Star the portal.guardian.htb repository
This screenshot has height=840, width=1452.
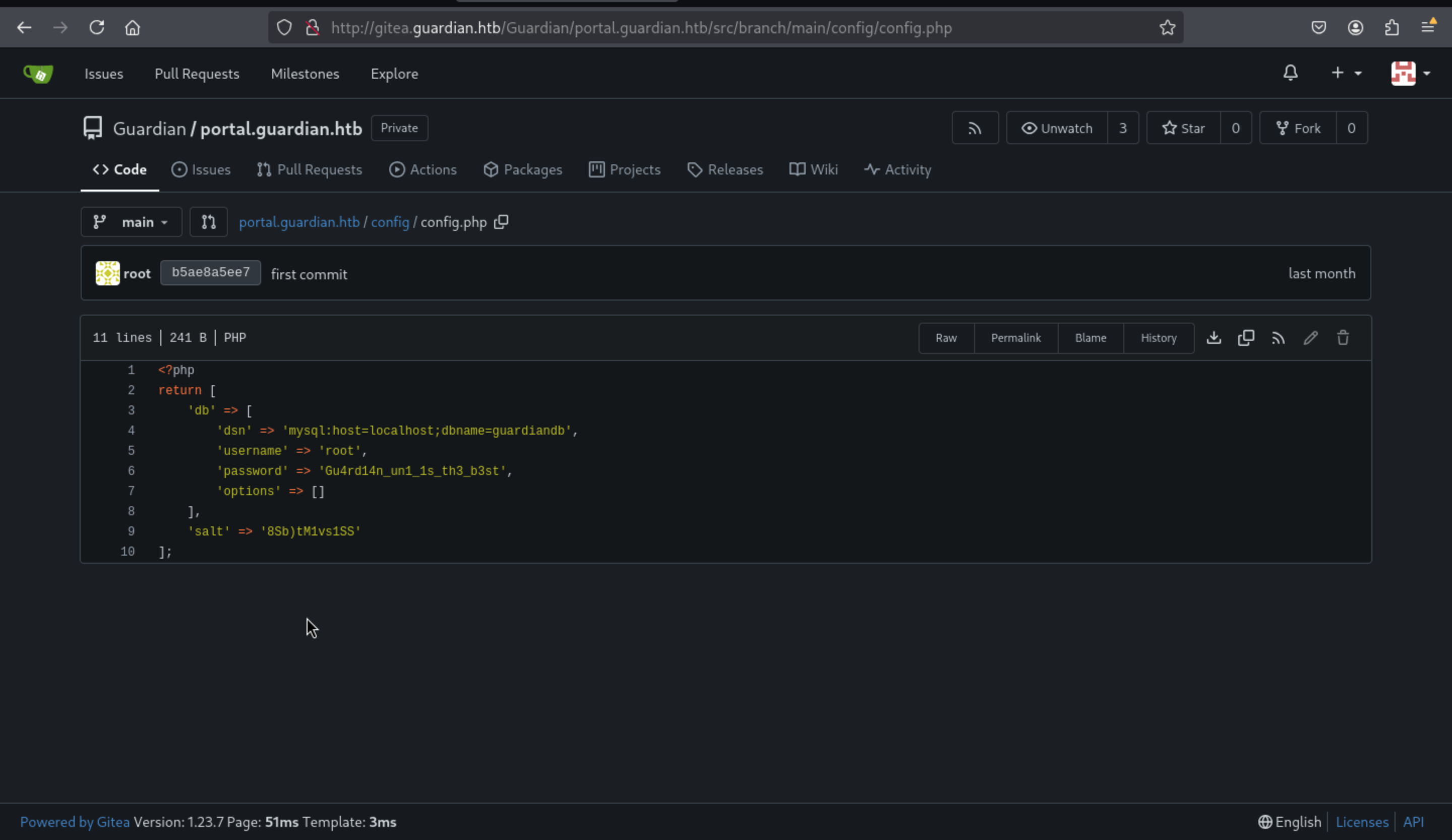pyautogui.click(x=1183, y=128)
